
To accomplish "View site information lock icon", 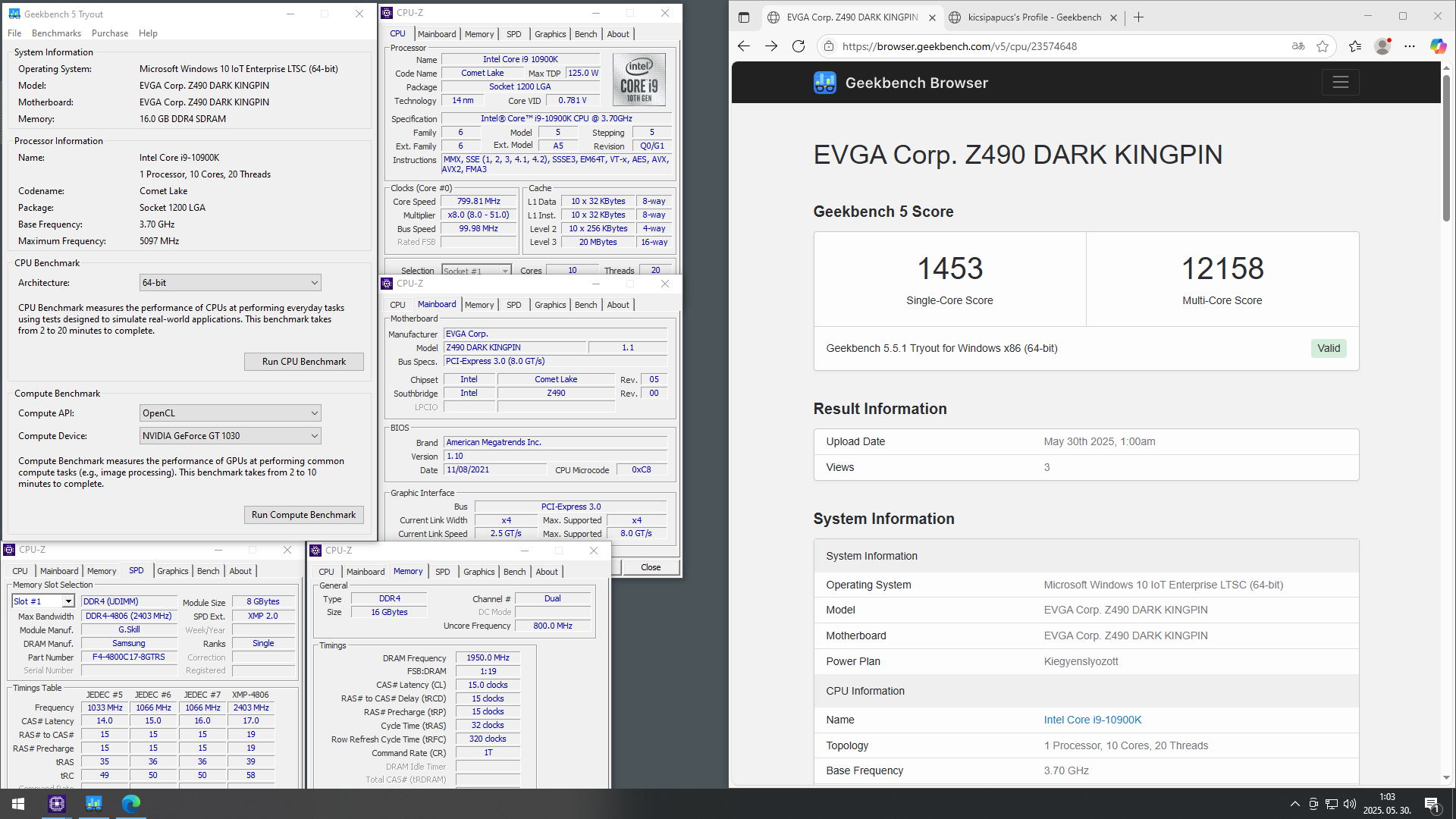I will pyautogui.click(x=828, y=46).
